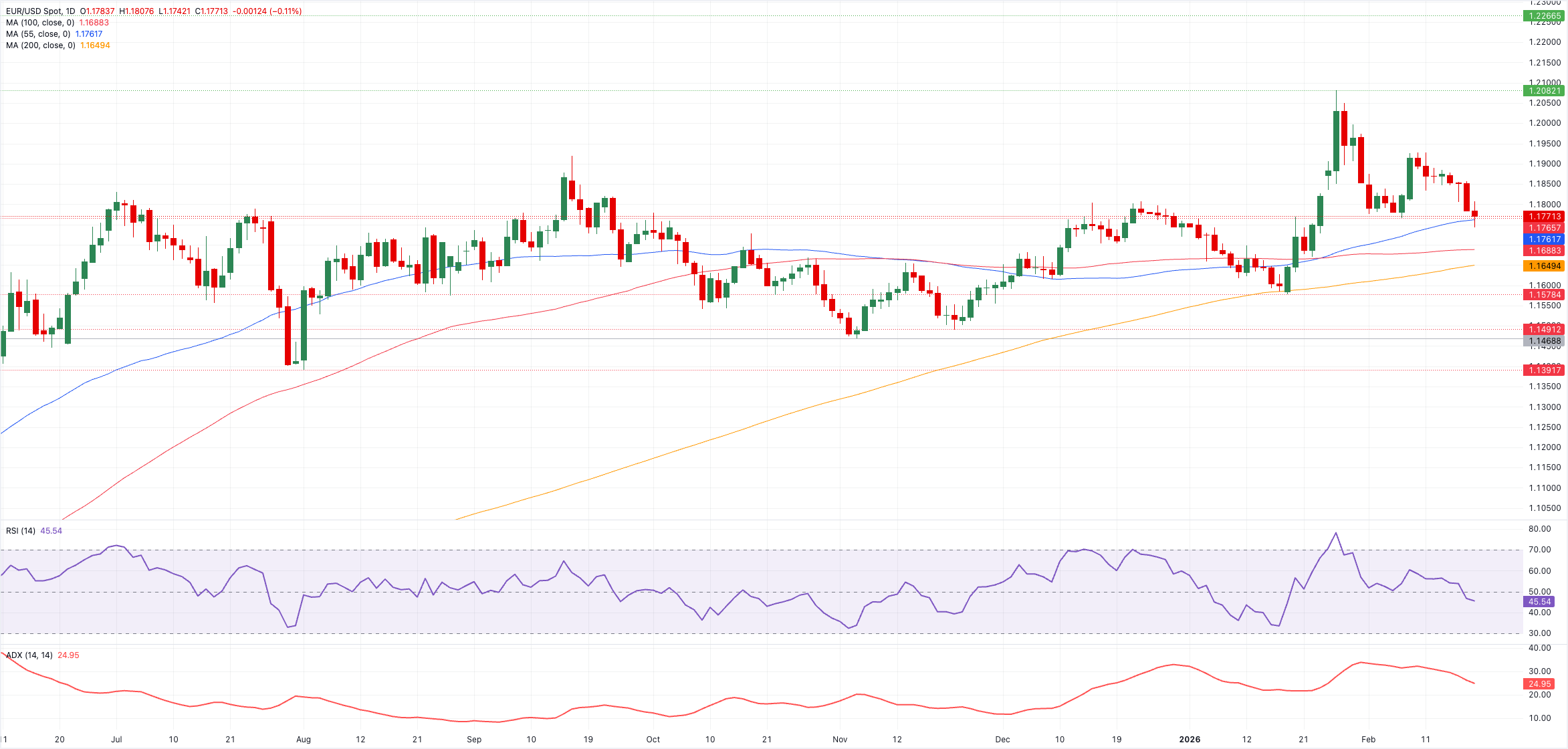1568x749 pixels.
Task: Click the red 1.17713 current price tag
Action: coord(1545,217)
